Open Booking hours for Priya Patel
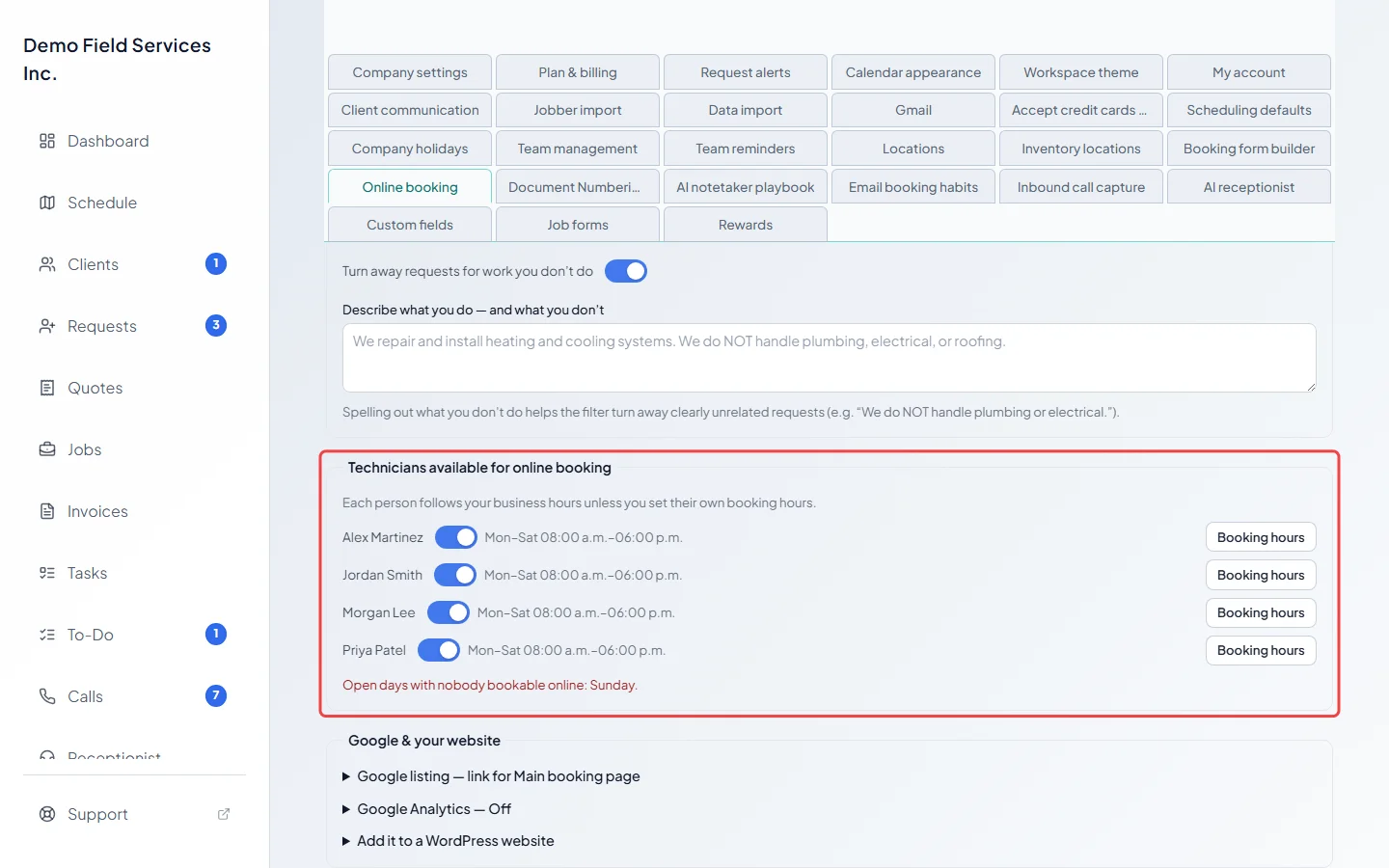The width and height of the screenshot is (1389, 868). [1261, 650]
